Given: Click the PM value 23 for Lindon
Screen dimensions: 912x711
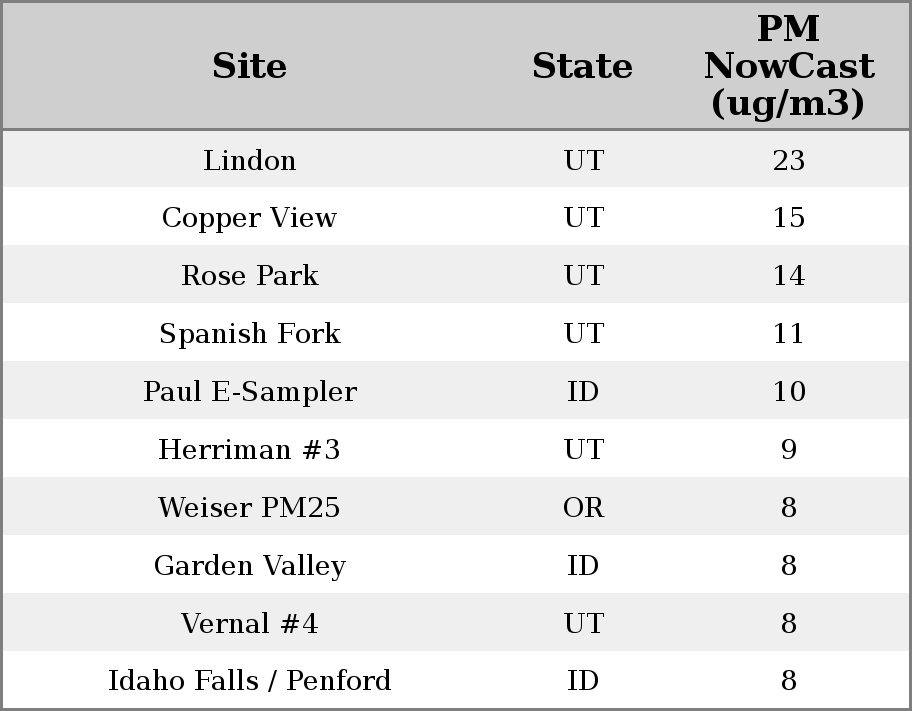Looking at the screenshot, I should [788, 160].
